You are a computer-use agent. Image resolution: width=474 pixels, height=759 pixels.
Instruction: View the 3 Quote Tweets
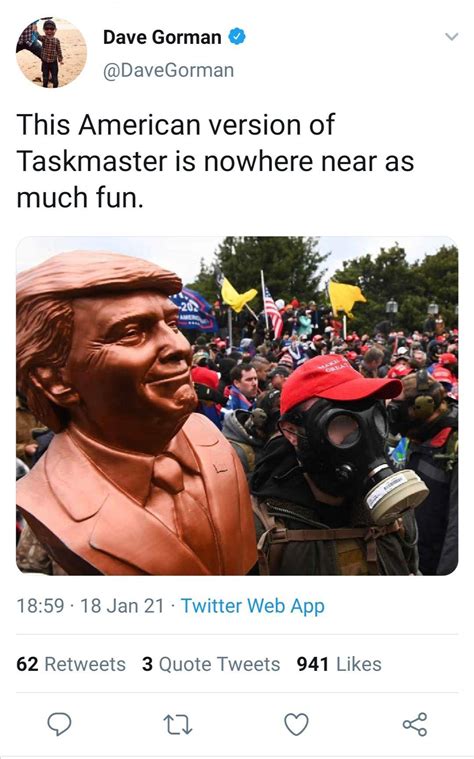(211, 664)
